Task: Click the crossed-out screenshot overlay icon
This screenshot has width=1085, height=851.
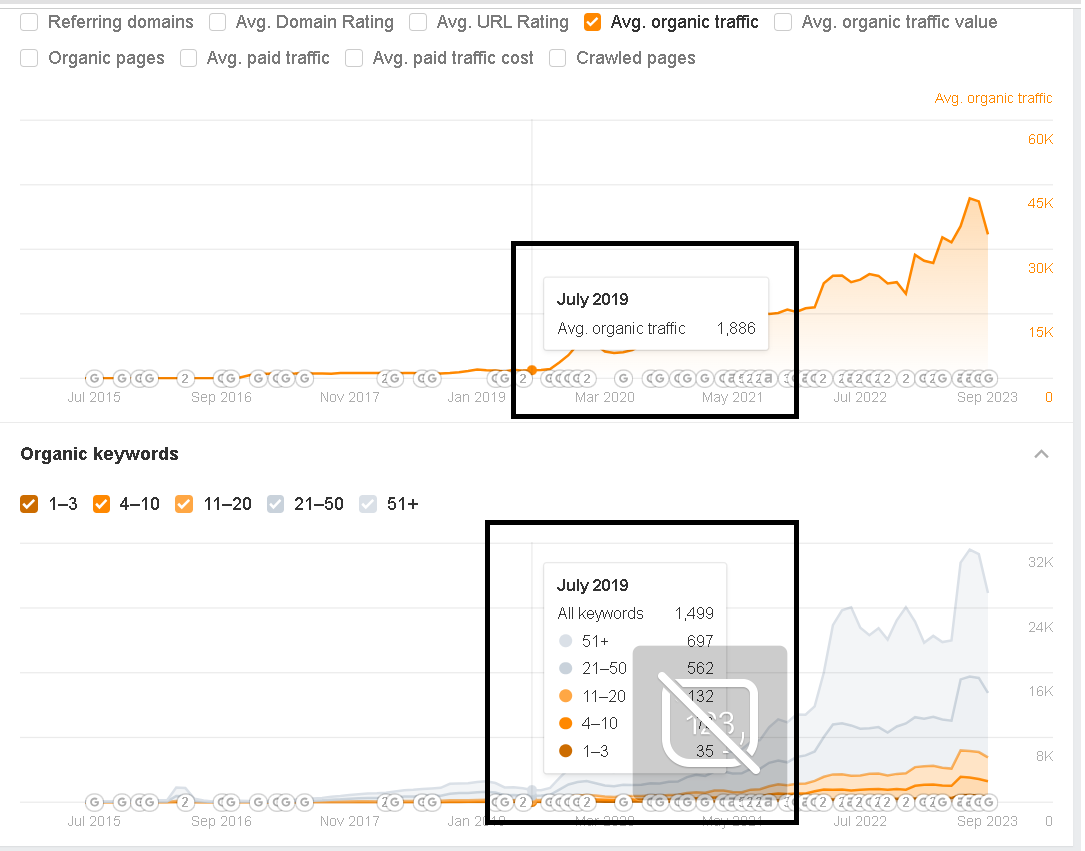Action: click(709, 722)
